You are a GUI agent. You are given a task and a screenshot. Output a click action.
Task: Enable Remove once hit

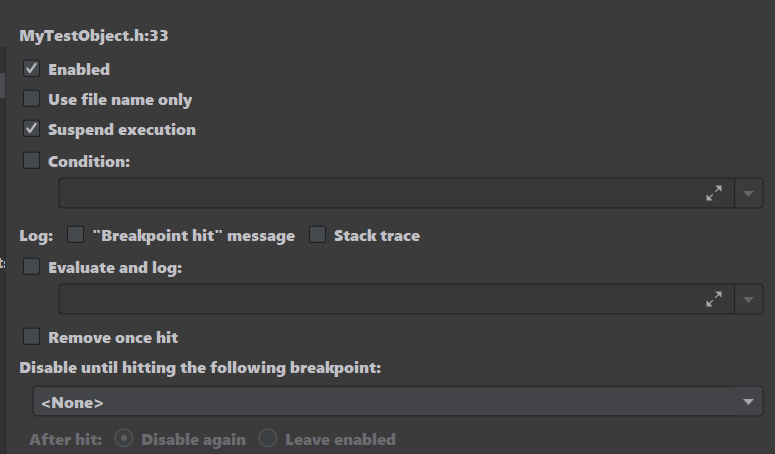pos(32,336)
